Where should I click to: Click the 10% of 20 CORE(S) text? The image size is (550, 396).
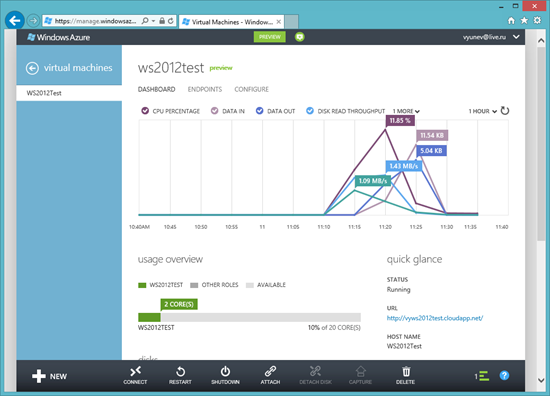[x=334, y=328]
